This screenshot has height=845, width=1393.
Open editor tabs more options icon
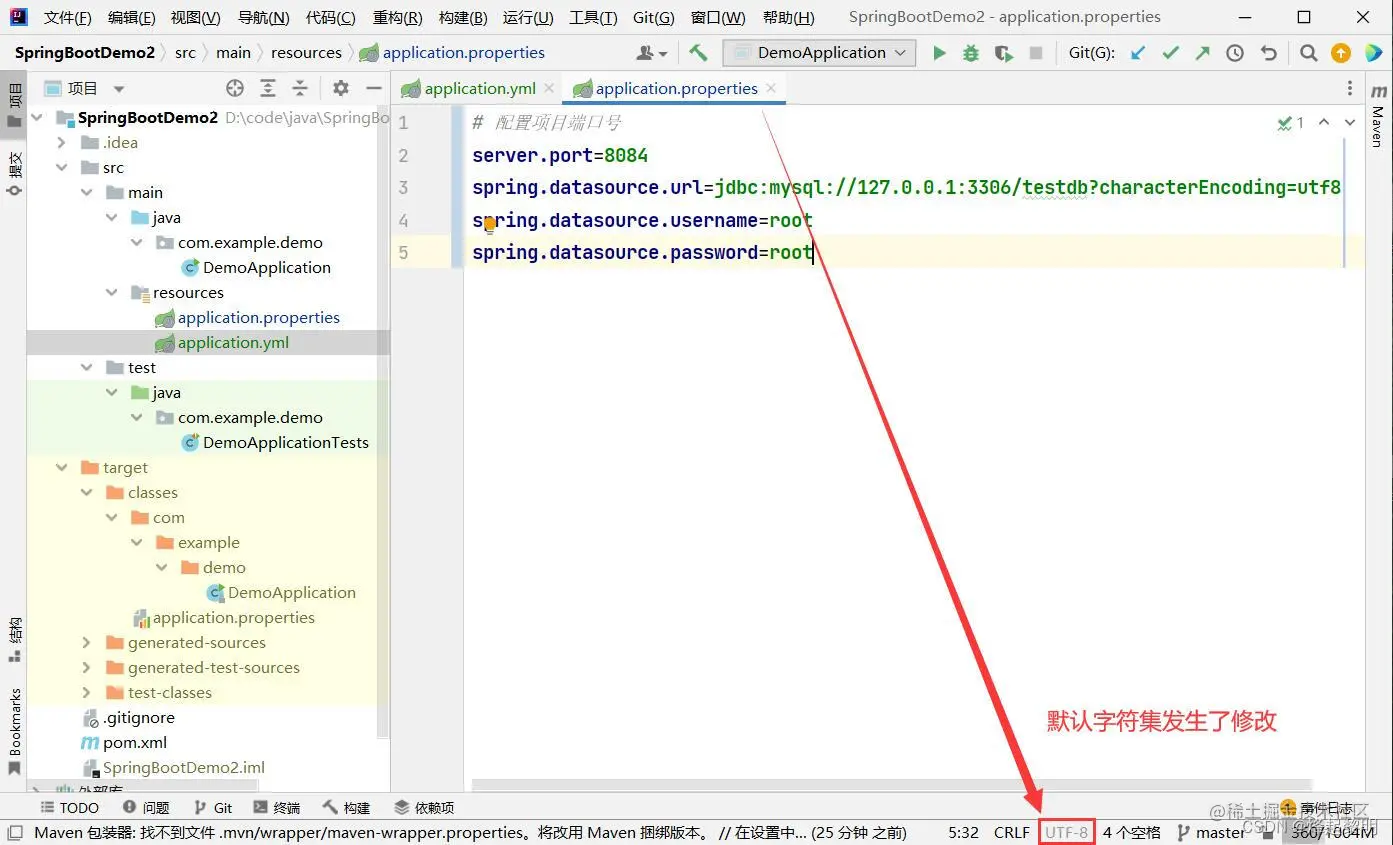tap(1350, 88)
